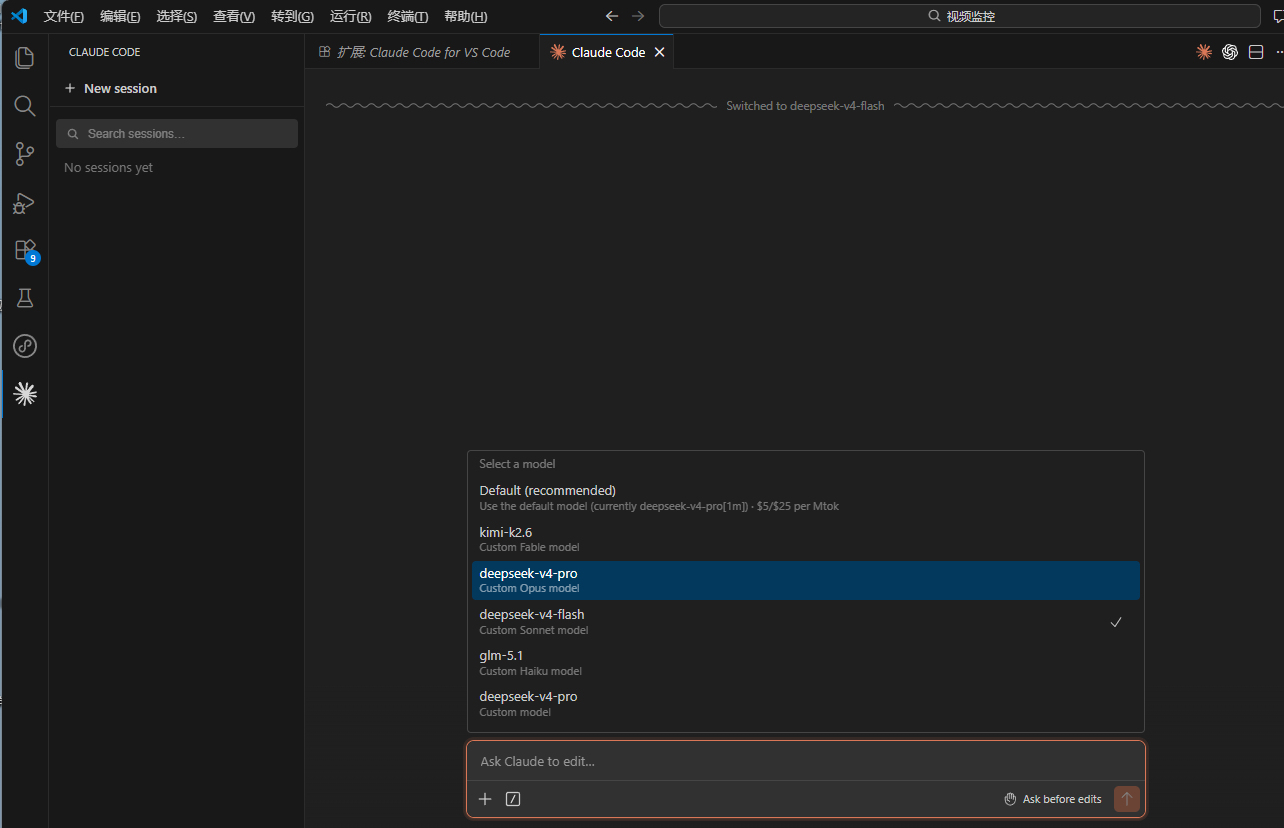Screen dimensions: 1284x828
Task: Click the Claude Code icon in editor actions
Action: 1204,52
